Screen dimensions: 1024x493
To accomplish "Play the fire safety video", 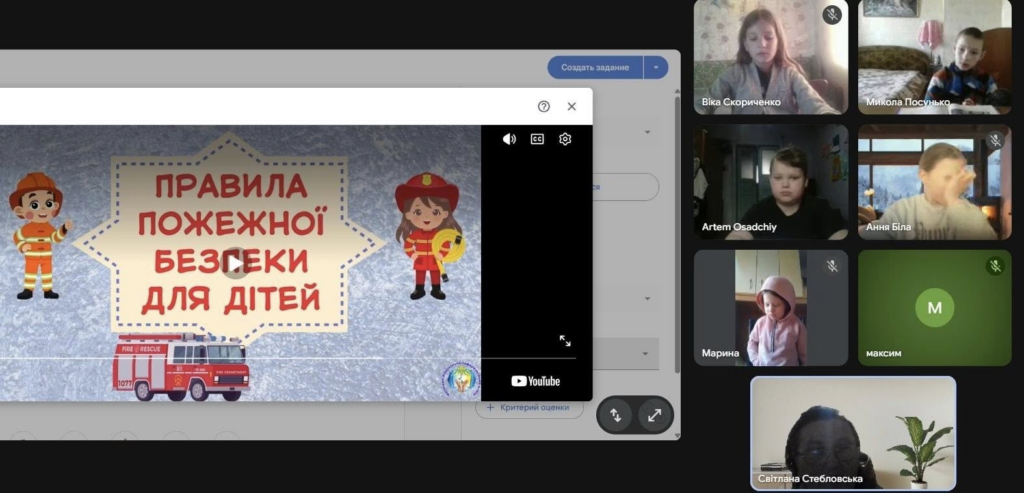I will click(235, 263).
